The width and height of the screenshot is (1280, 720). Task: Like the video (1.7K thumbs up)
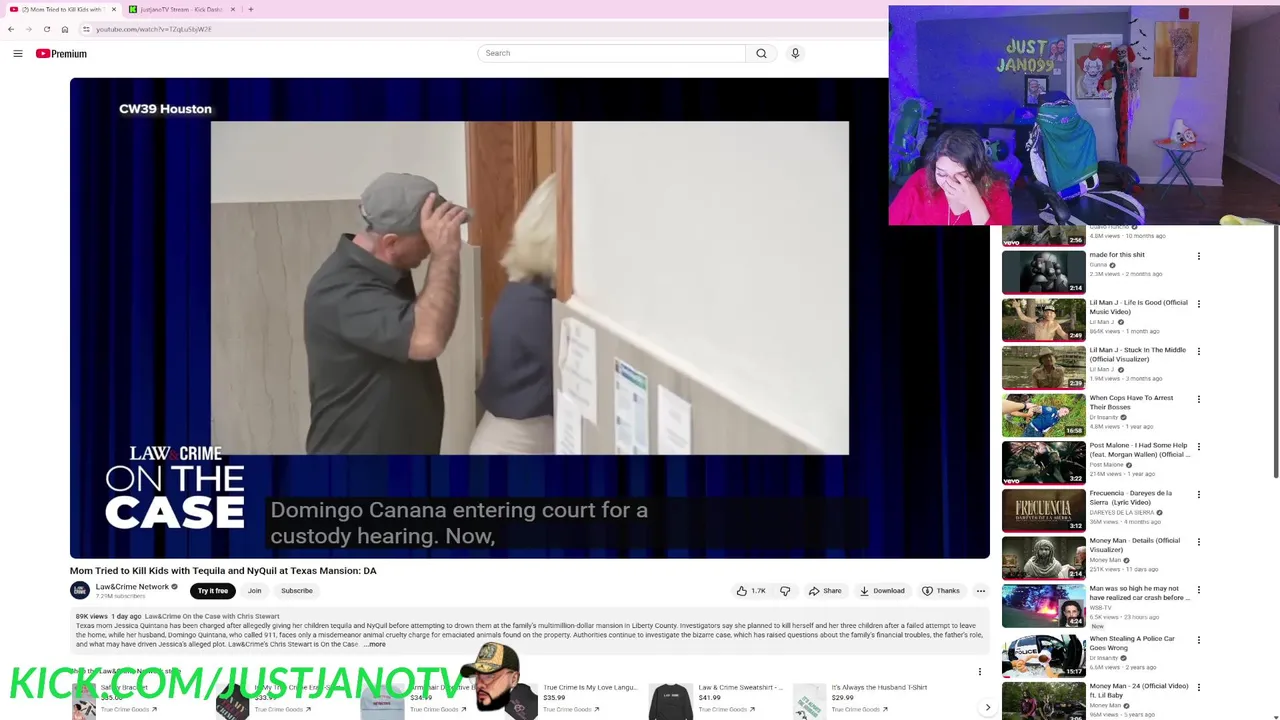click(751, 591)
